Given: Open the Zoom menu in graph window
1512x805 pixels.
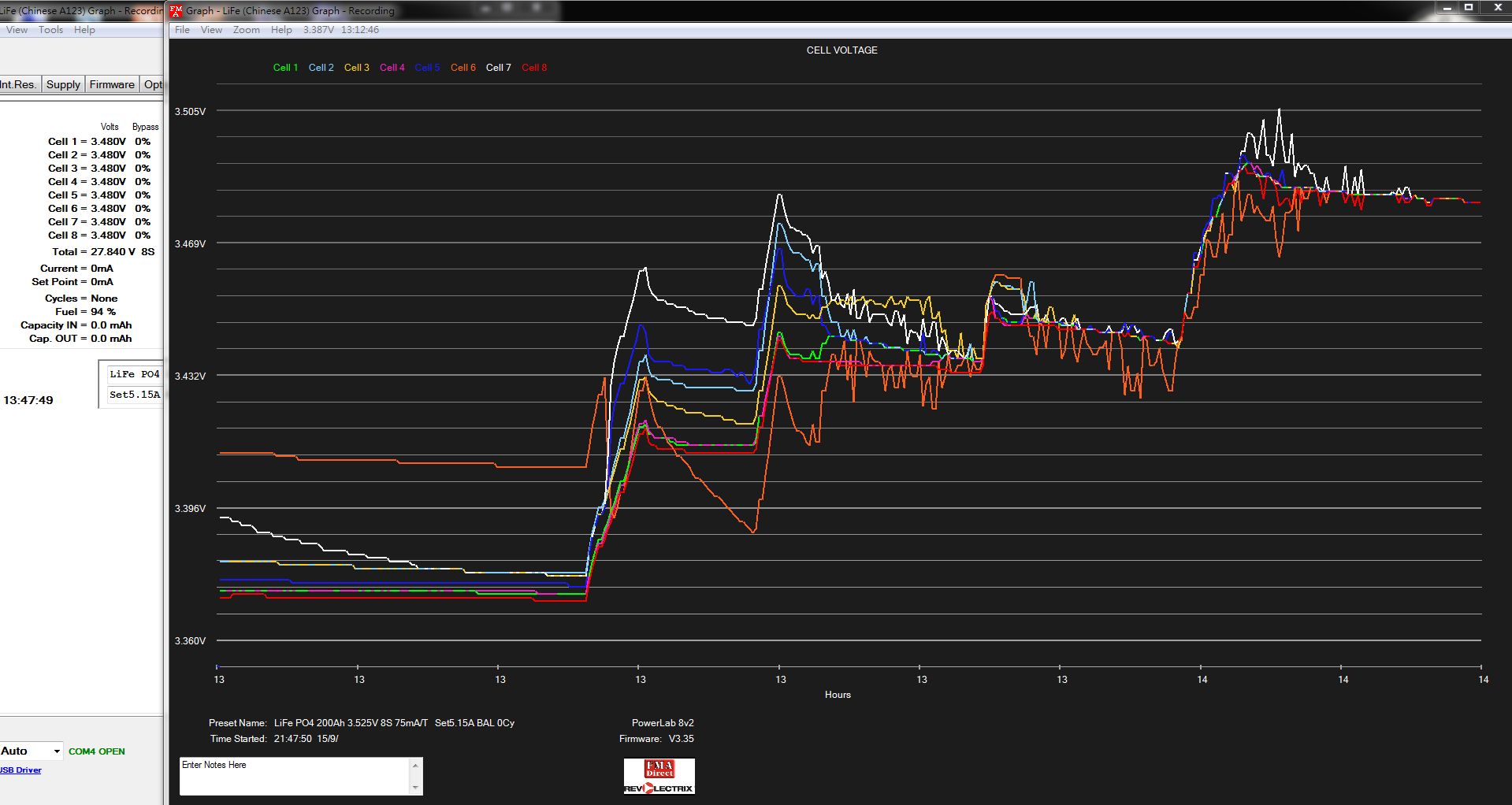Looking at the screenshot, I should (246, 30).
